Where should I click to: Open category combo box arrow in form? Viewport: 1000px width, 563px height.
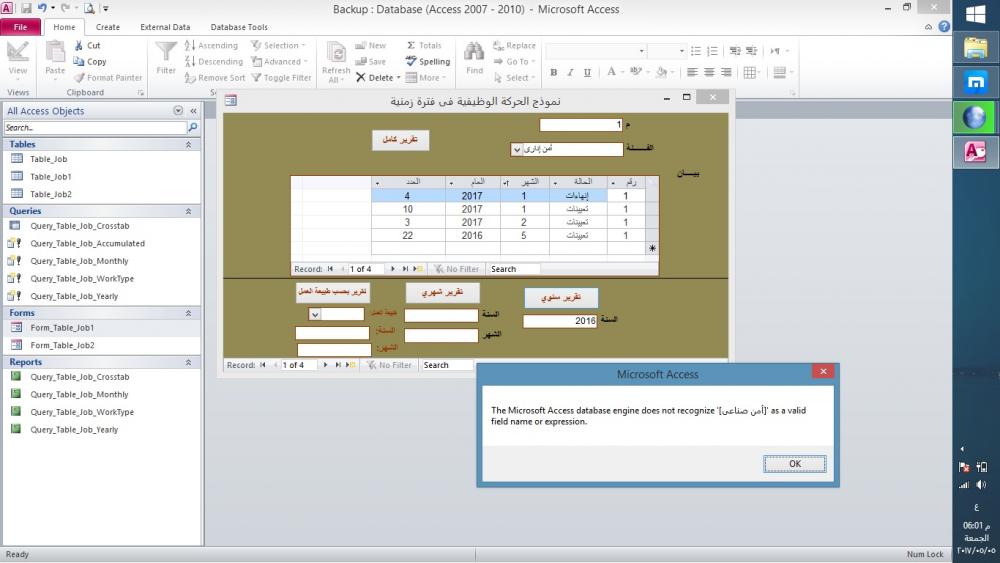click(517, 149)
